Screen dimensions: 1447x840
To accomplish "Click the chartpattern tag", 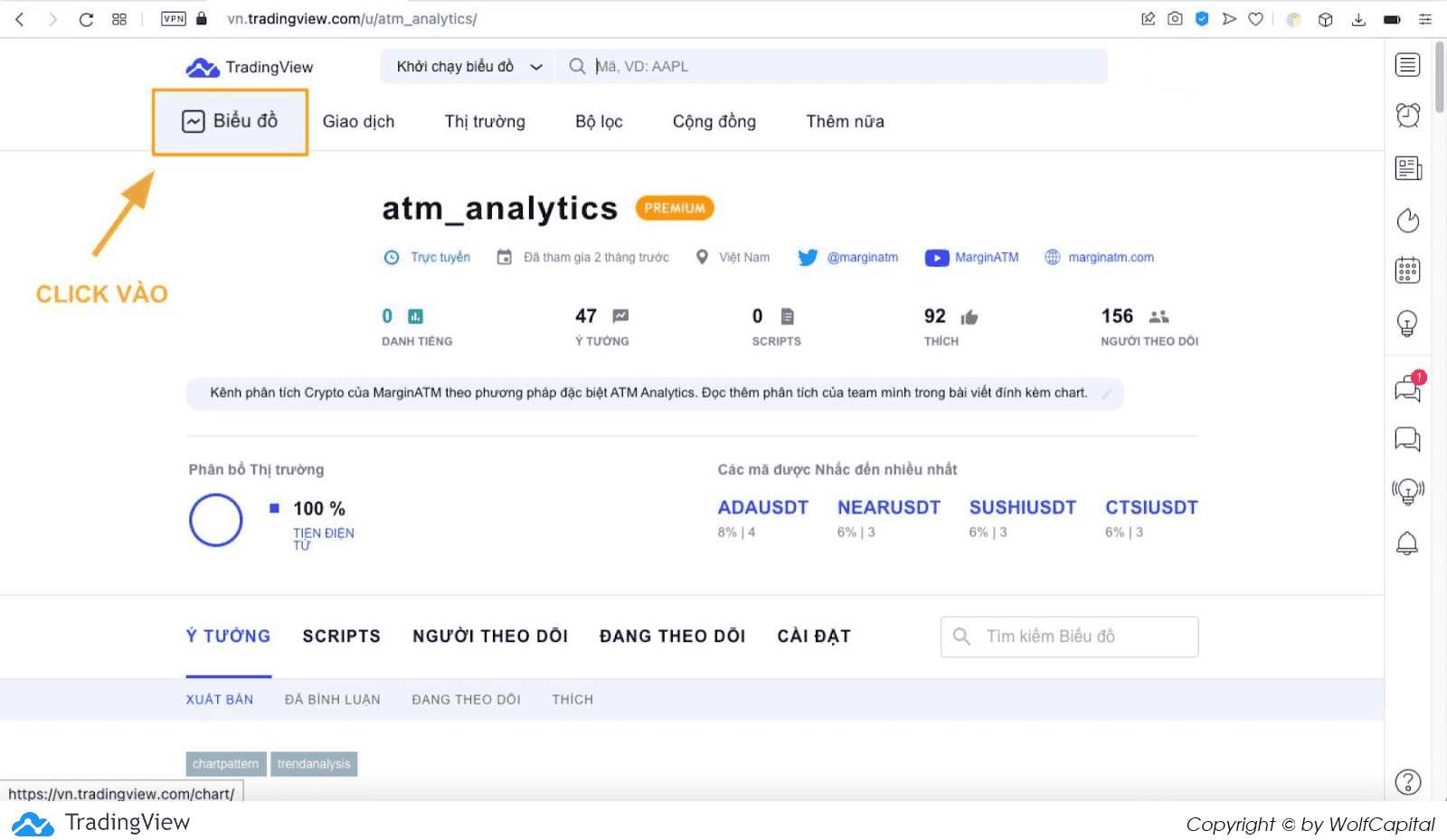I will pyautogui.click(x=226, y=764).
